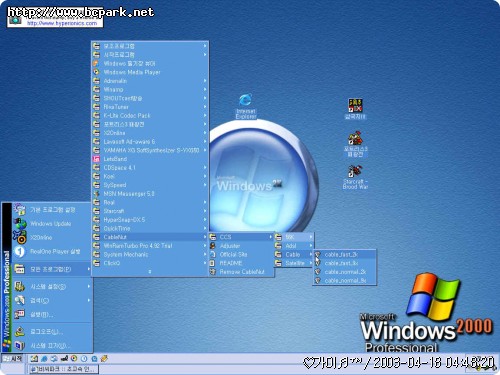The width and height of the screenshot is (500, 375).
Task: Expand the QuickTime submenu arrow
Action: coord(205,228)
